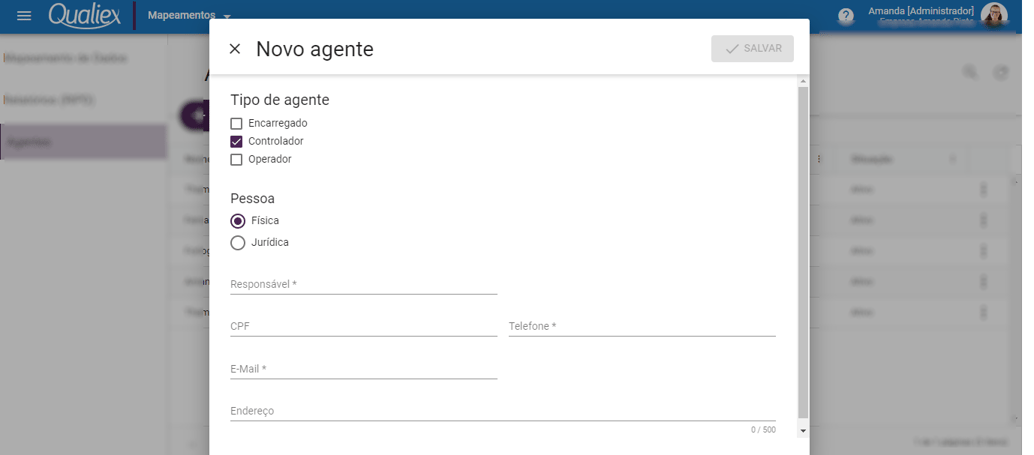Screen dimensions: 1034x455
Task: Open first row's three-dot actions menu
Action: pos(983,190)
